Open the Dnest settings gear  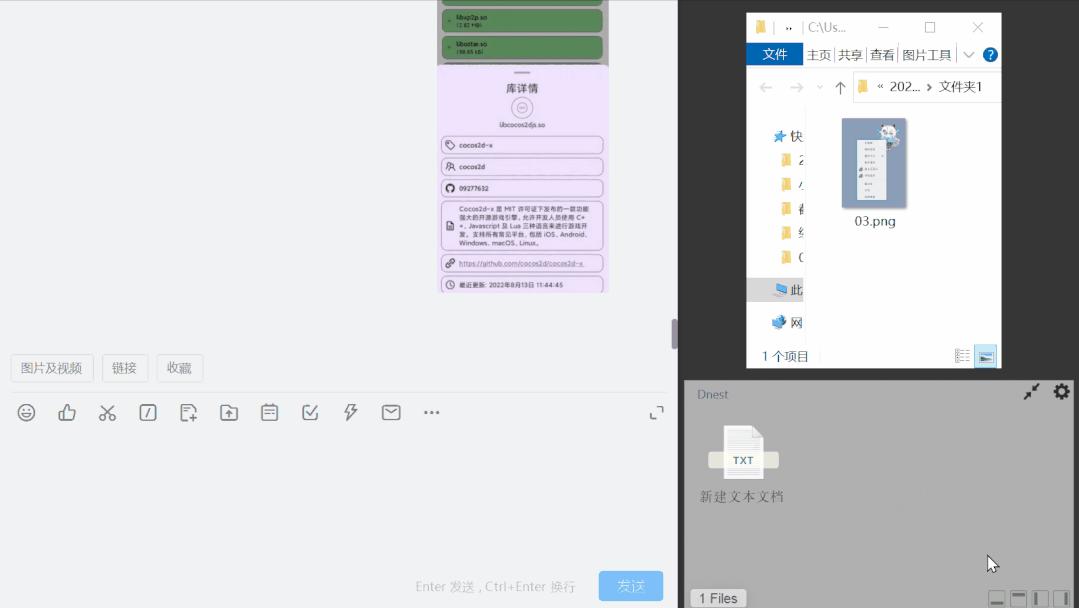(1061, 392)
